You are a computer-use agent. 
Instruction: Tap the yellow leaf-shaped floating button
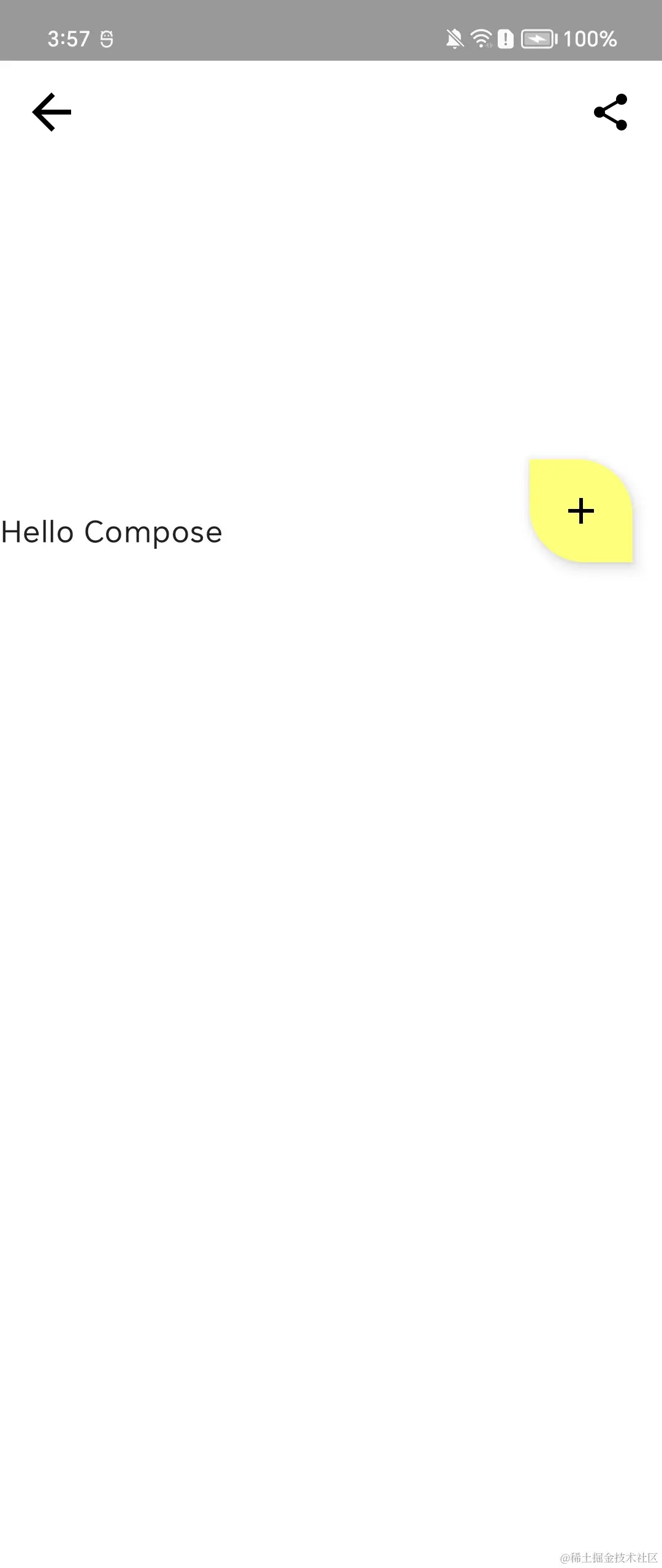580,511
